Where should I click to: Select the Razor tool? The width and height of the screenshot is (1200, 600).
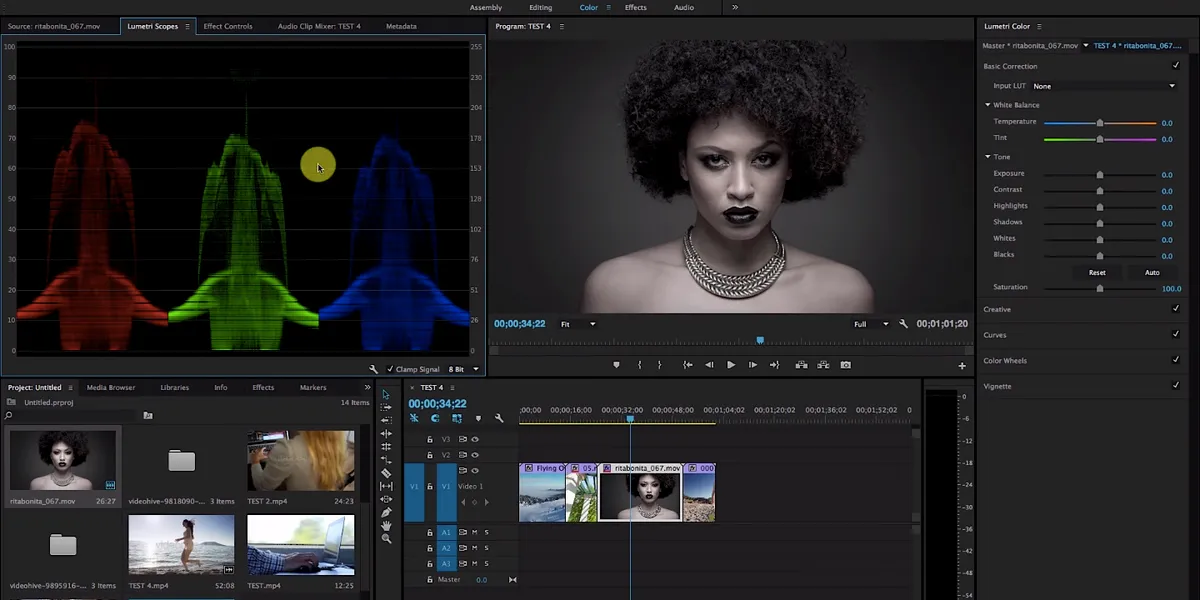tap(386, 473)
